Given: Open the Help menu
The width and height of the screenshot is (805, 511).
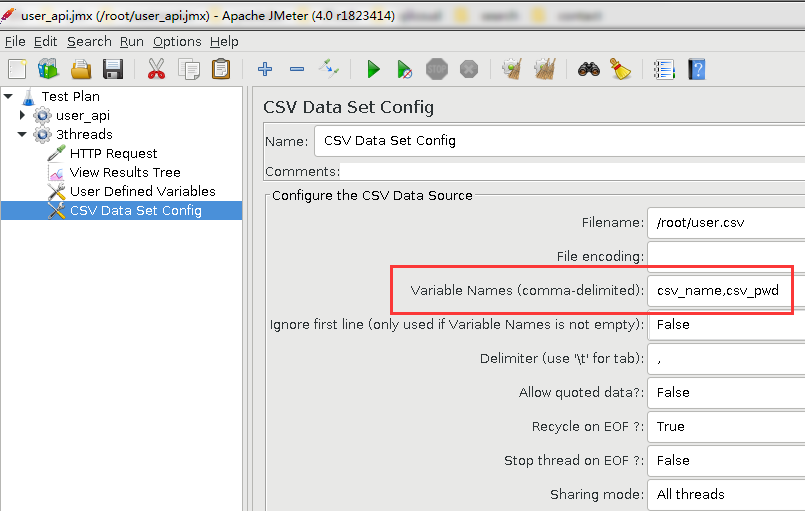Looking at the screenshot, I should pos(224,42).
